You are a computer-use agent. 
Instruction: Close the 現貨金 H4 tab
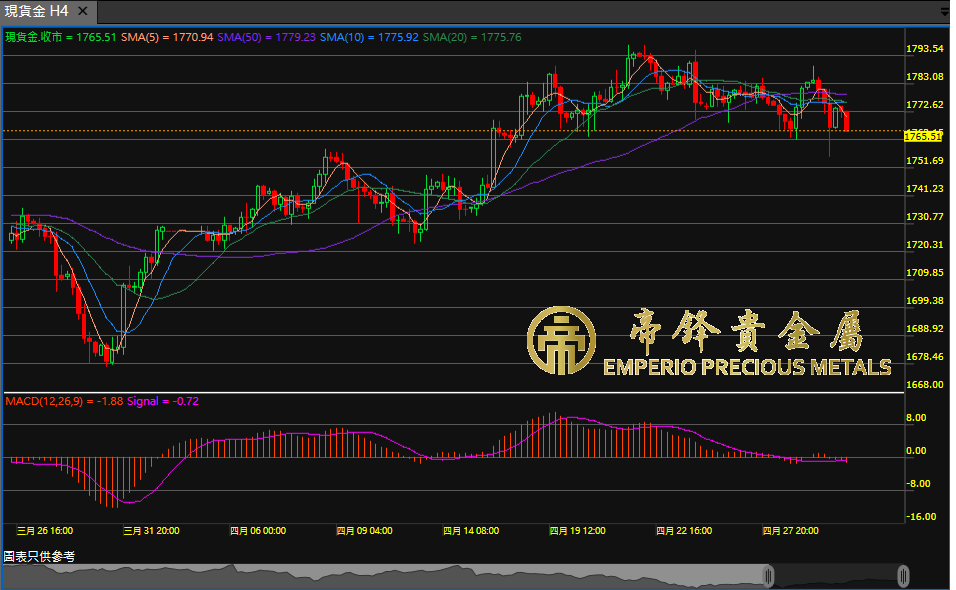point(83,12)
